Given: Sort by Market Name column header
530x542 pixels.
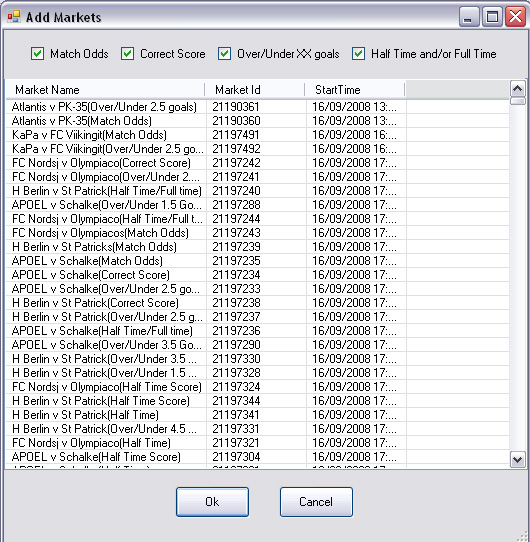Looking at the screenshot, I should [105, 90].
